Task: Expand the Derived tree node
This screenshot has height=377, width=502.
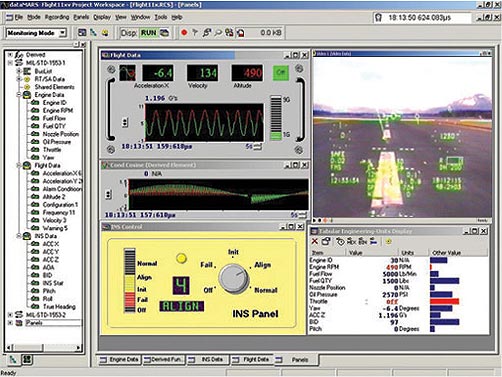Action: coord(10,54)
